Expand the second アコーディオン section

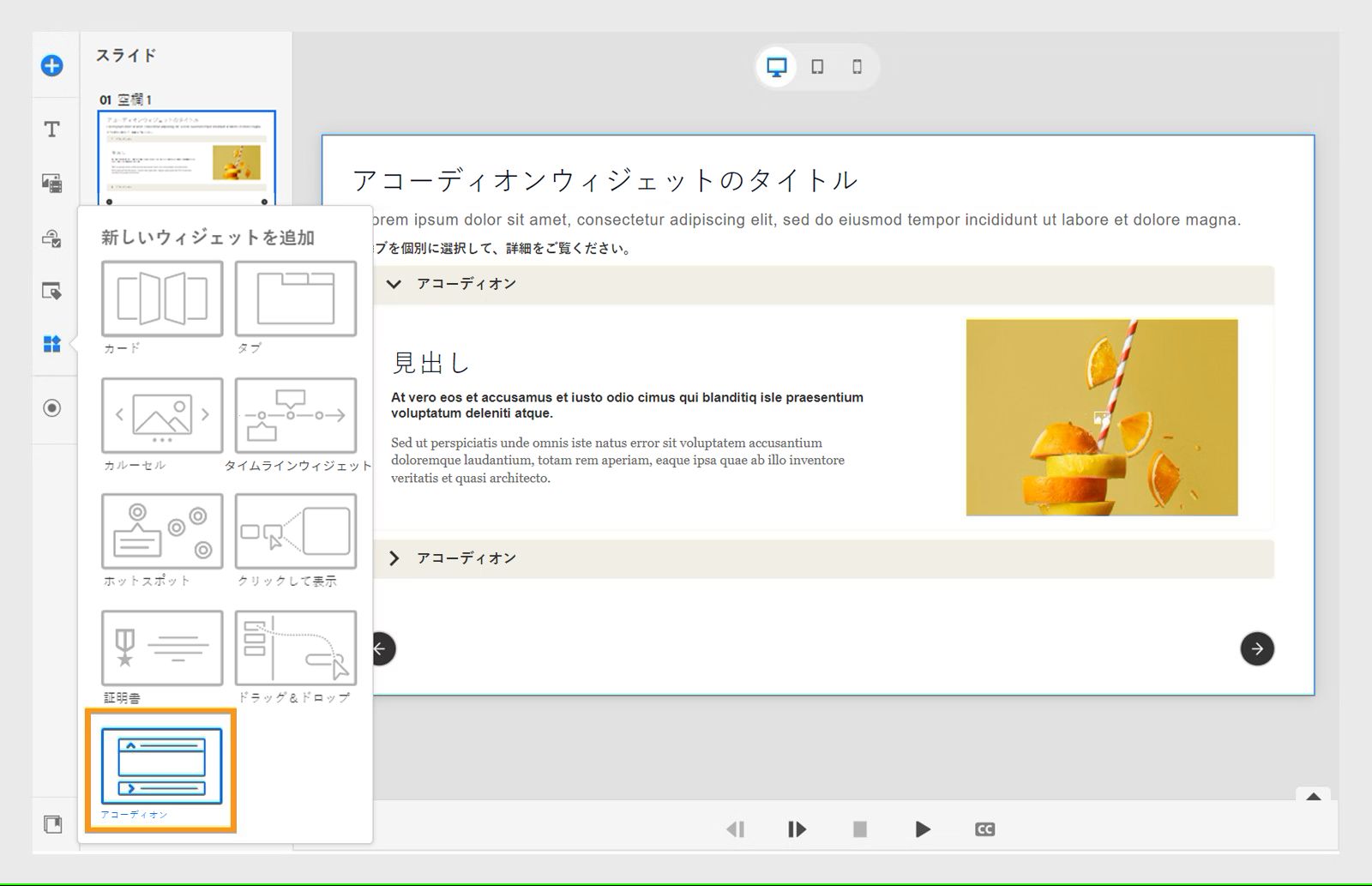click(394, 558)
